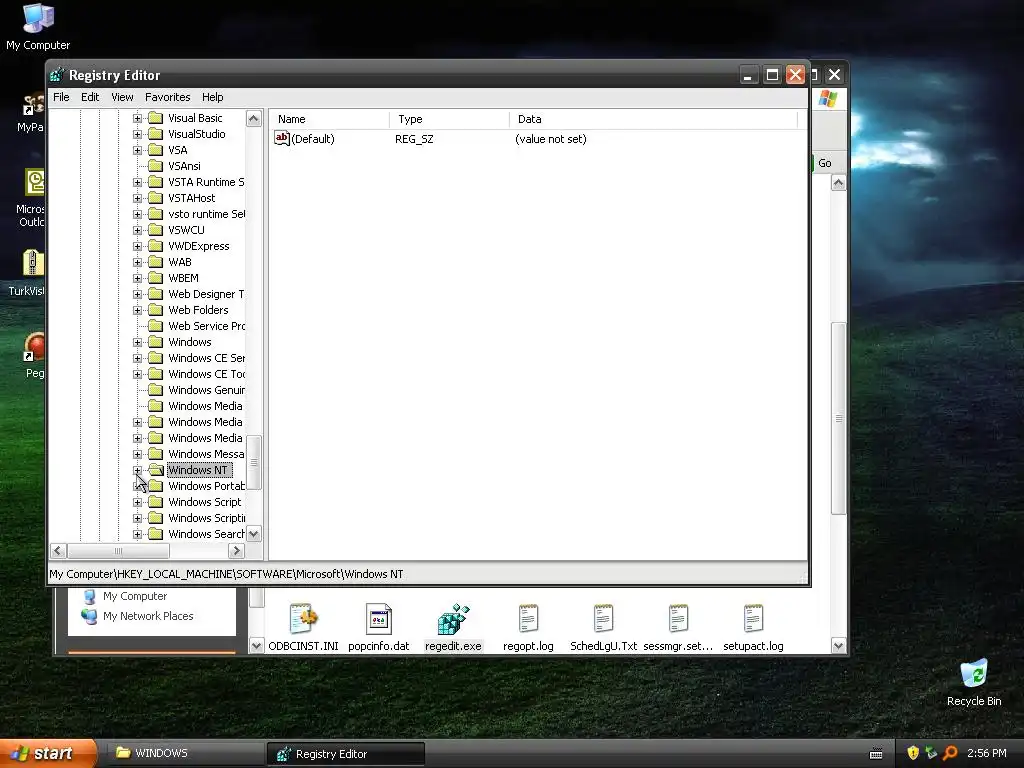The image size is (1024, 768).
Task: Click the Type column header
Action: tap(449, 119)
